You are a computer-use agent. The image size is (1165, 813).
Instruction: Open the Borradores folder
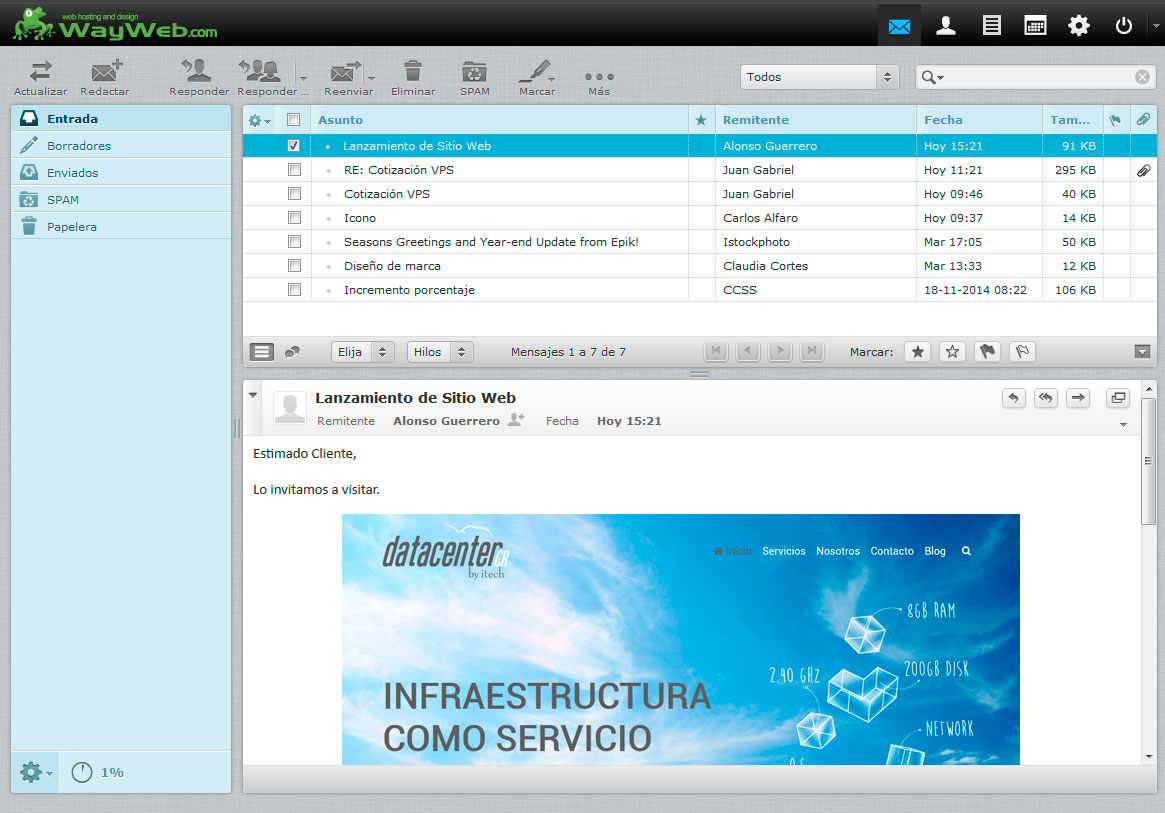pos(120,146)
